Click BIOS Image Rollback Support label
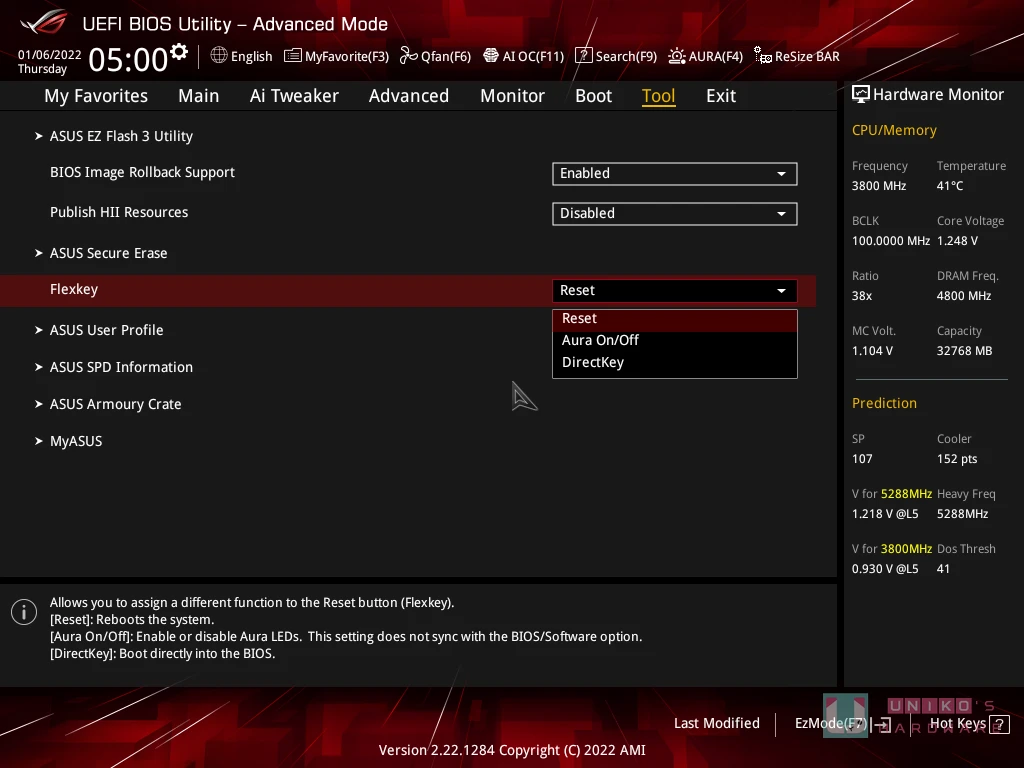The height and width of the screenshot is (768, 1024). [x=142, y=172]
